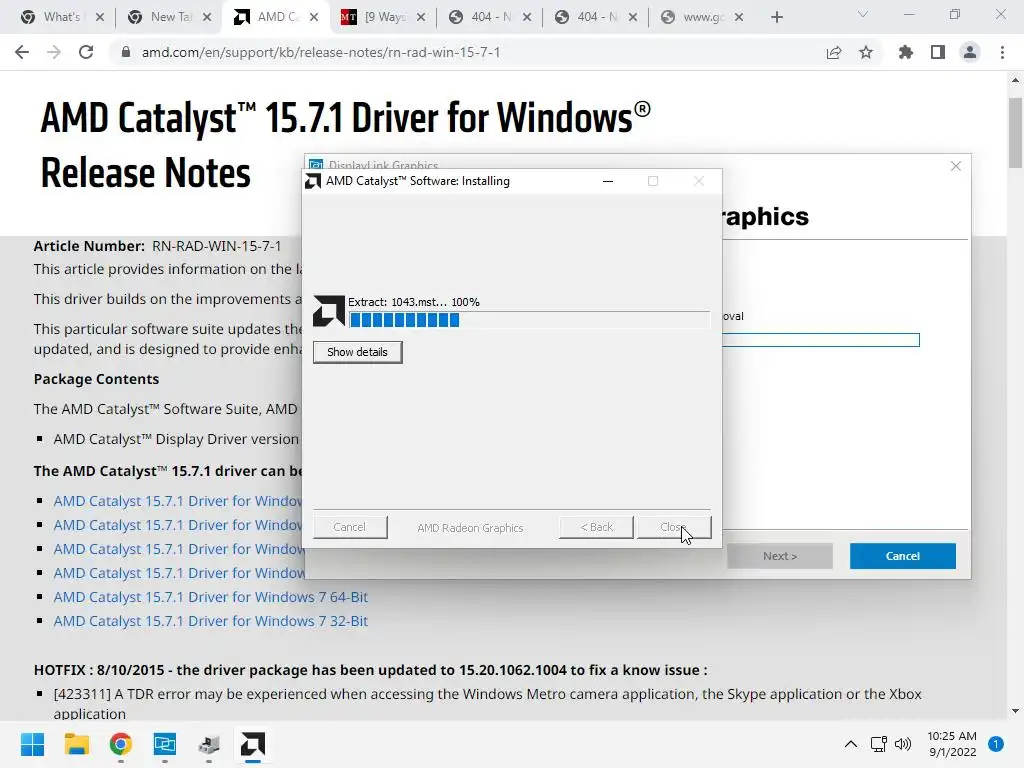The height and width of the screenshot is (768, 1024).
Task: Open Catalyst Driver for Windows 7 64-Bit link
Action: point(210,597)
